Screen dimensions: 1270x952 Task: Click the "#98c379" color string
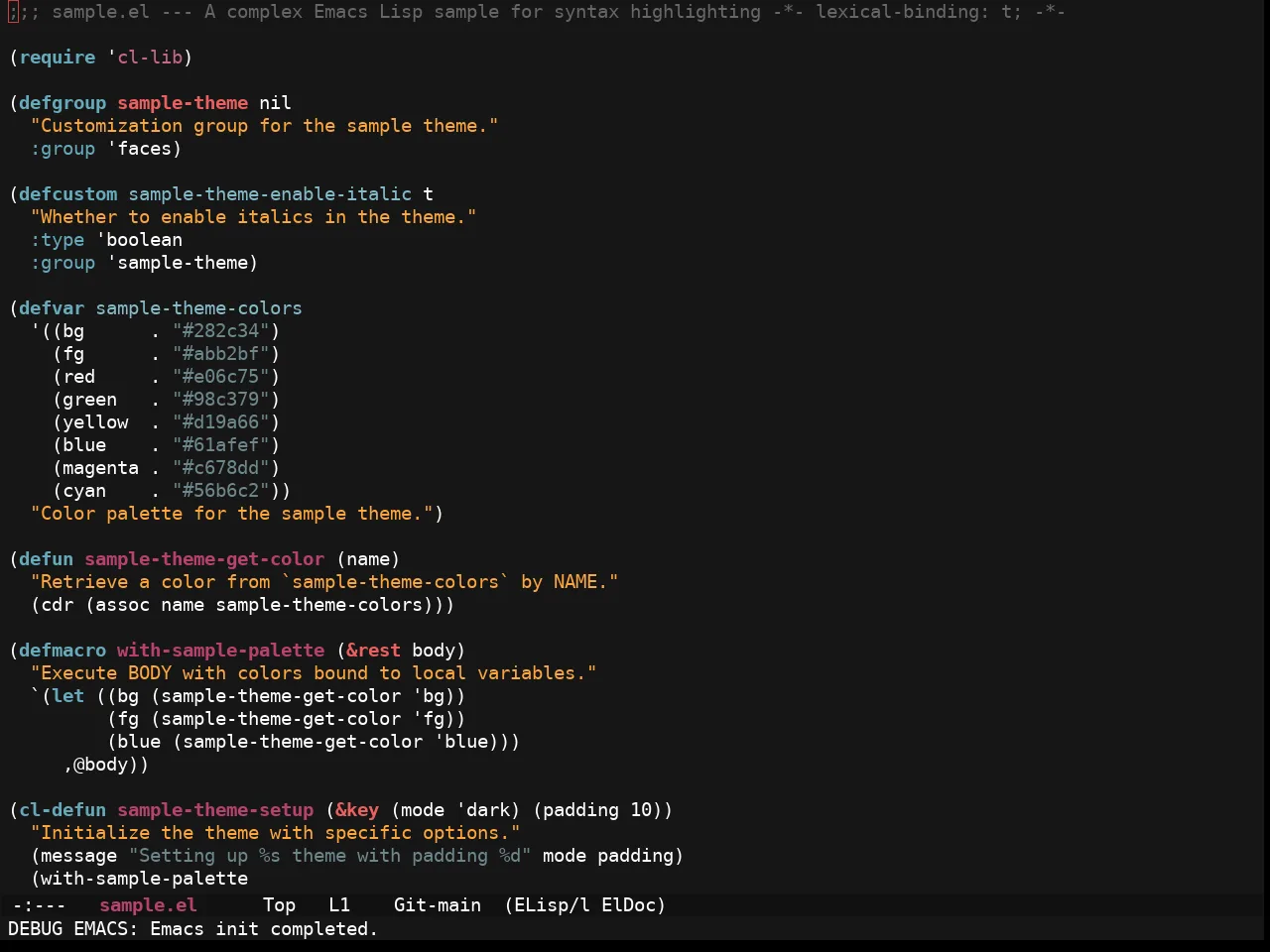221,400
